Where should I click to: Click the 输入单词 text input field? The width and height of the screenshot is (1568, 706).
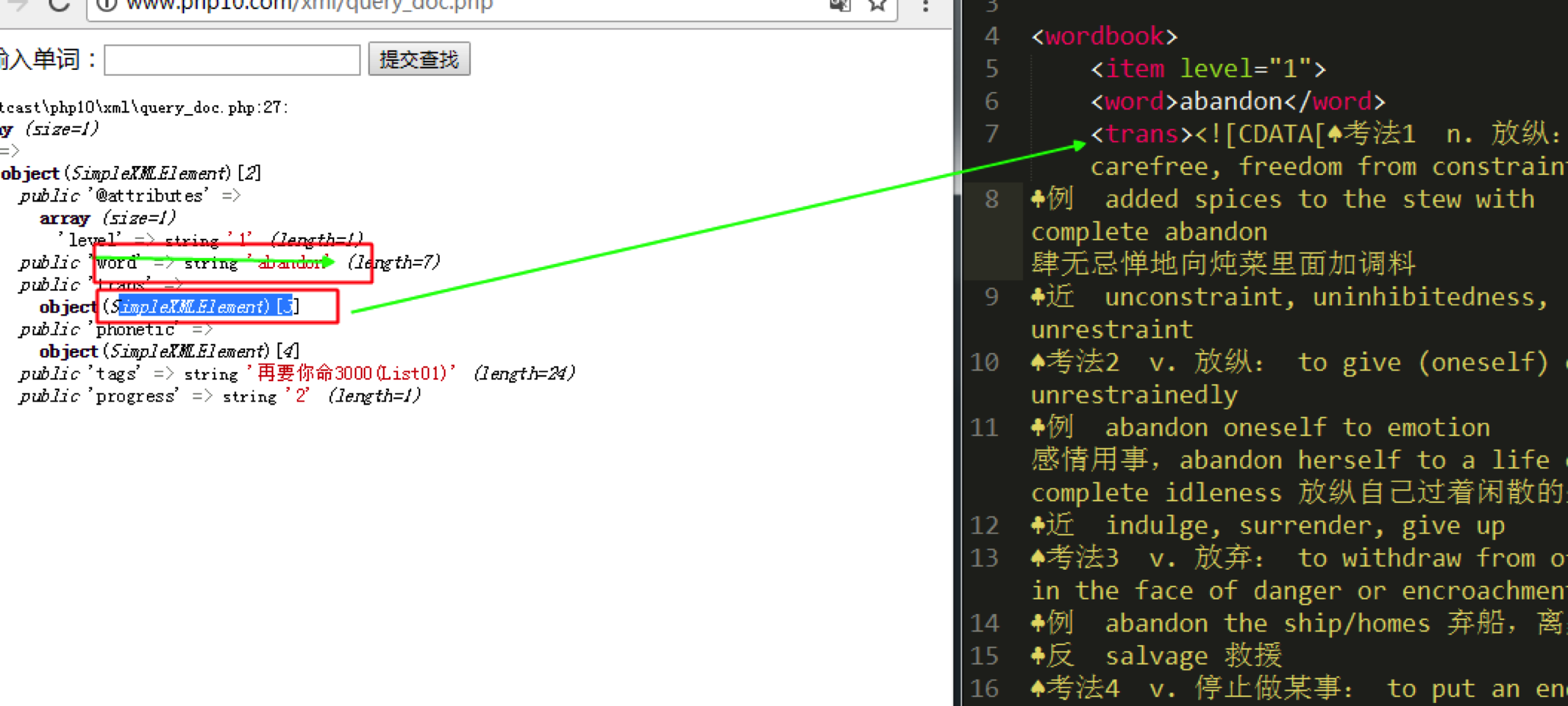pyautogui.click(x=232, y=60)
